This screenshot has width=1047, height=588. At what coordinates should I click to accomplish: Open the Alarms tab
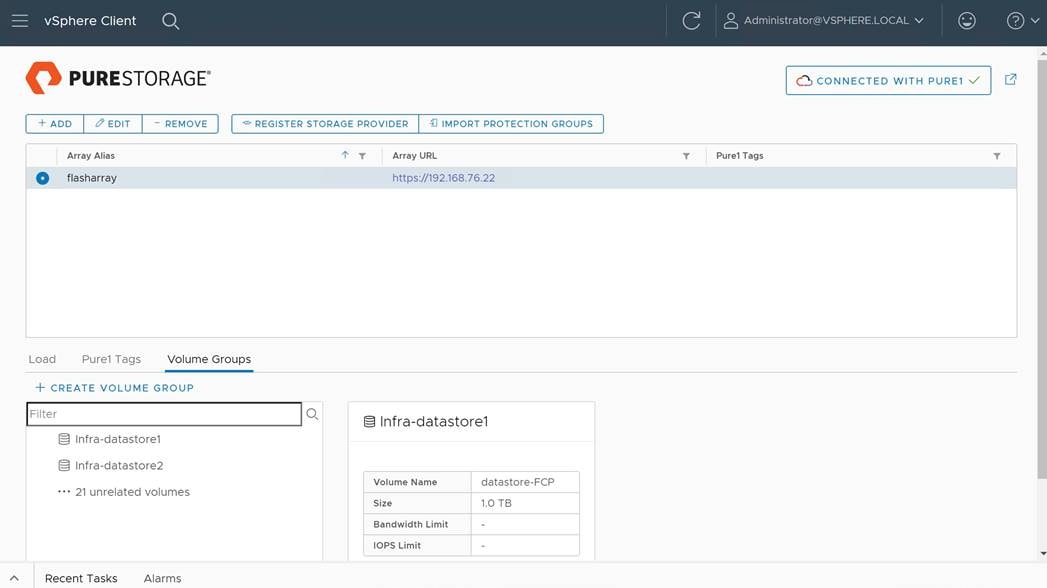tap(162, 579)
